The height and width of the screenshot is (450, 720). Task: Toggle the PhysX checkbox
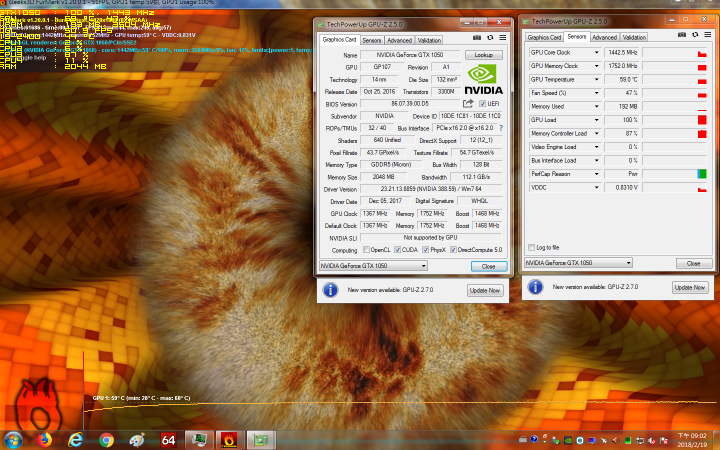pos(426,250)
